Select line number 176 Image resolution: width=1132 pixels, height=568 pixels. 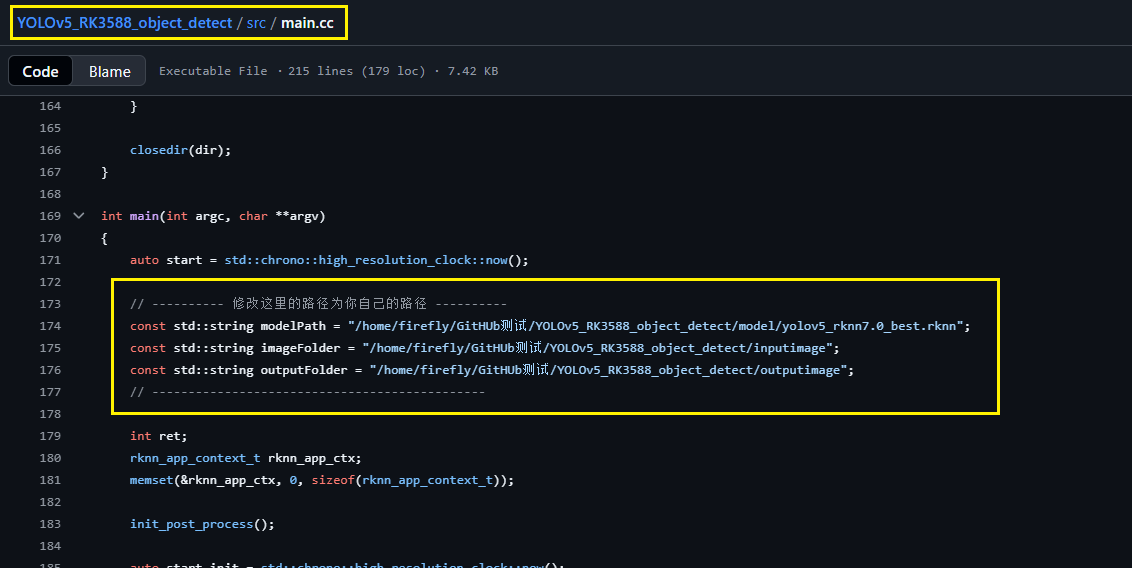tap(50, 370)
